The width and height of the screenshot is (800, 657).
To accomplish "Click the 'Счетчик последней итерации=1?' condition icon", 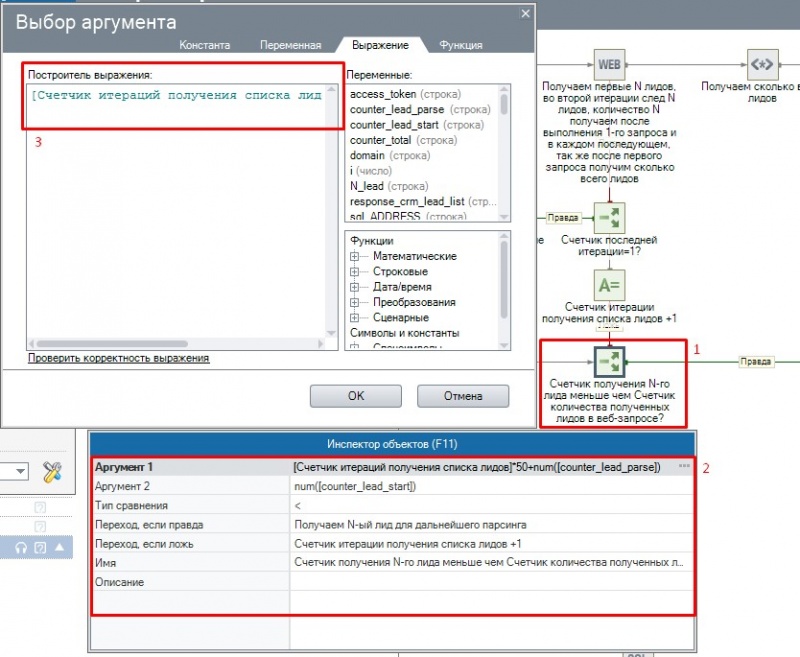I will [x=609, y=218].
